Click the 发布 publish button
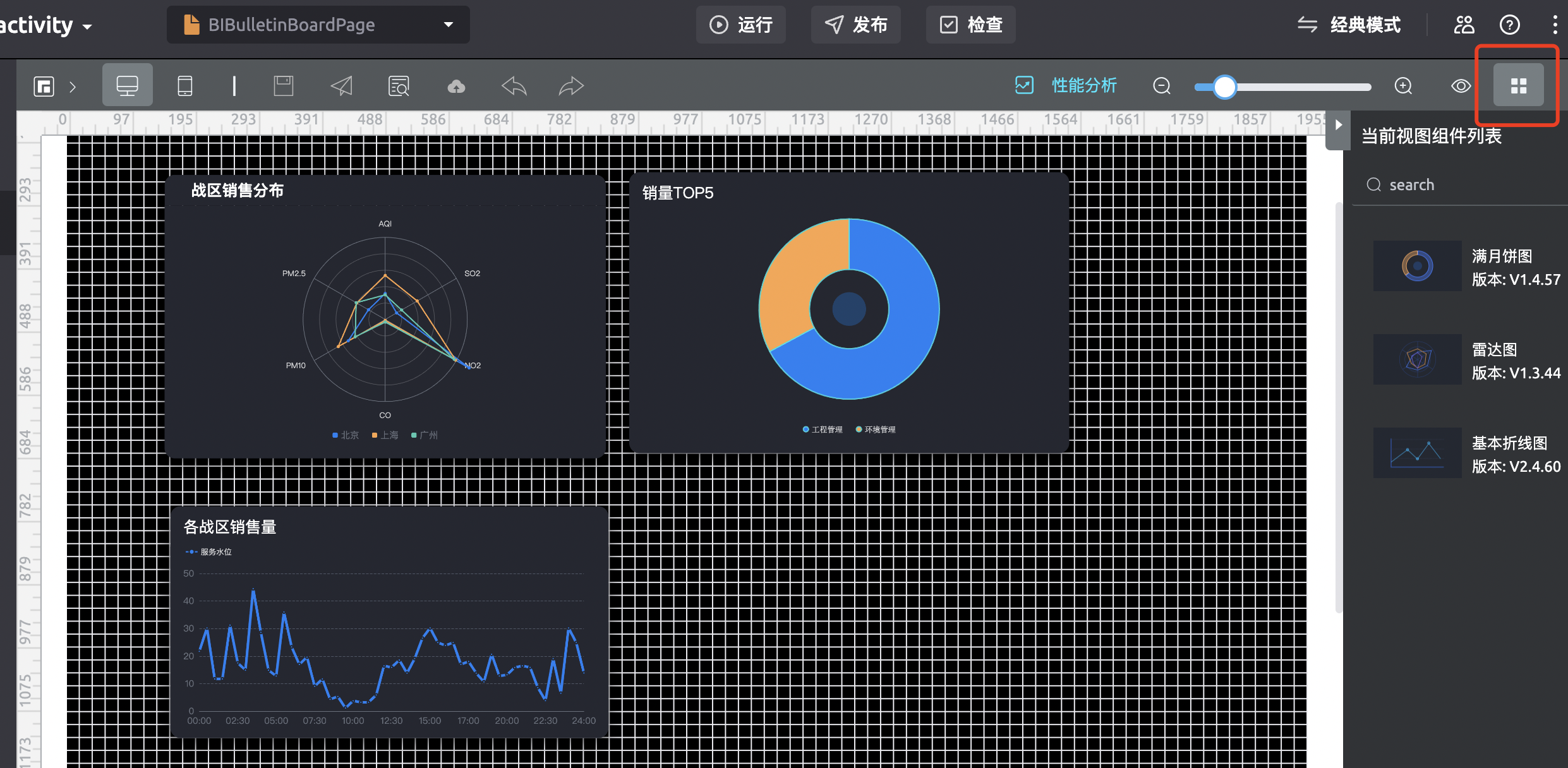Viewport: 1568px width, 768px height. tap(856, 25)
